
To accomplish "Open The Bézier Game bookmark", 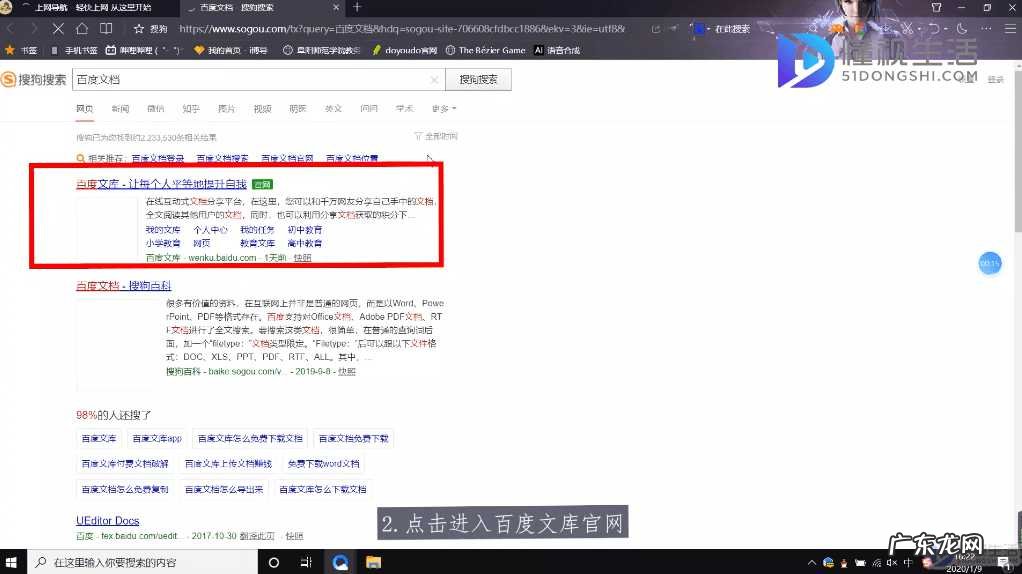I will coord(486,50).
